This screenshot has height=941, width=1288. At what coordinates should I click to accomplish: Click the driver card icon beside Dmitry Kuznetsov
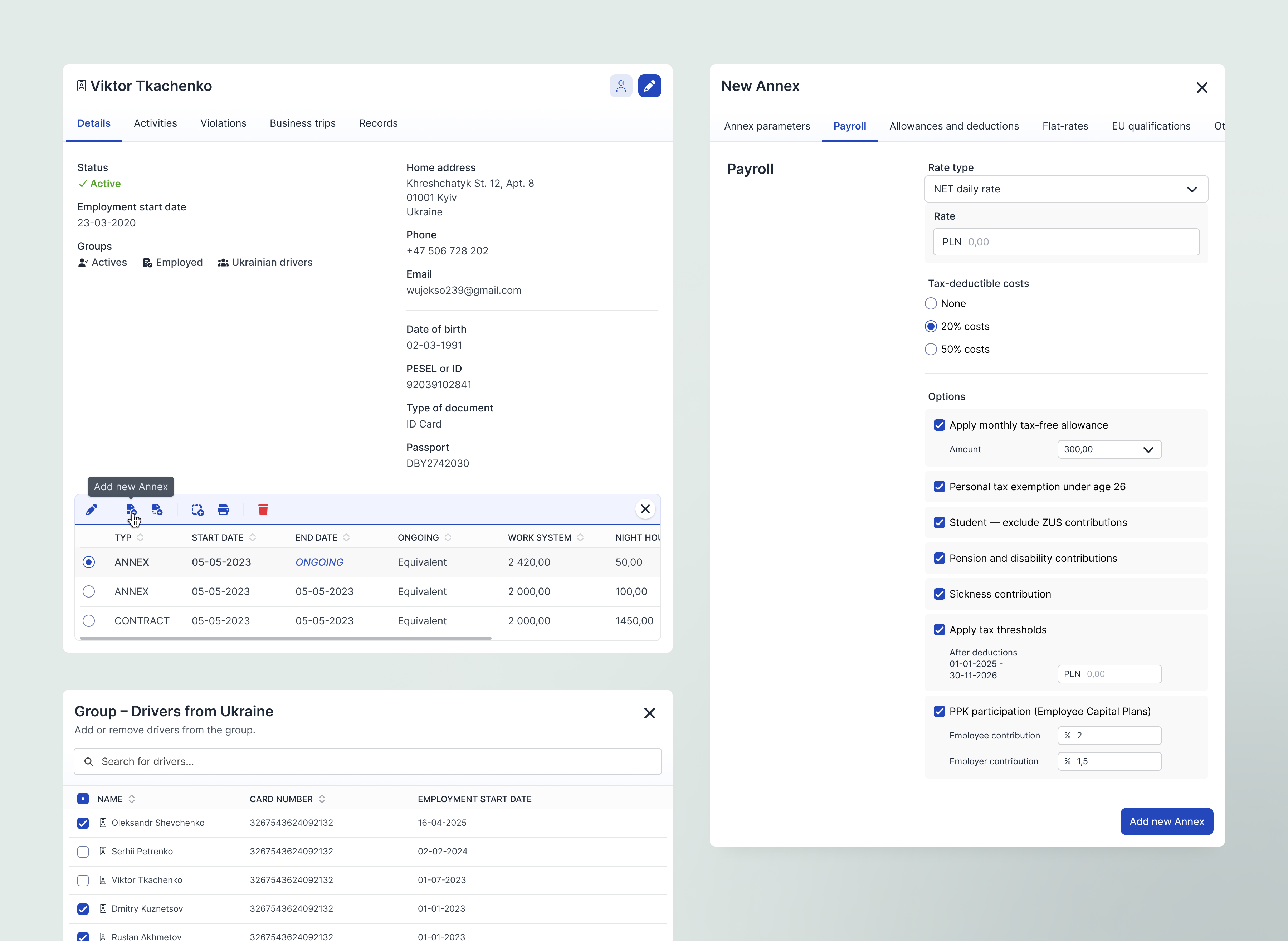103,908
